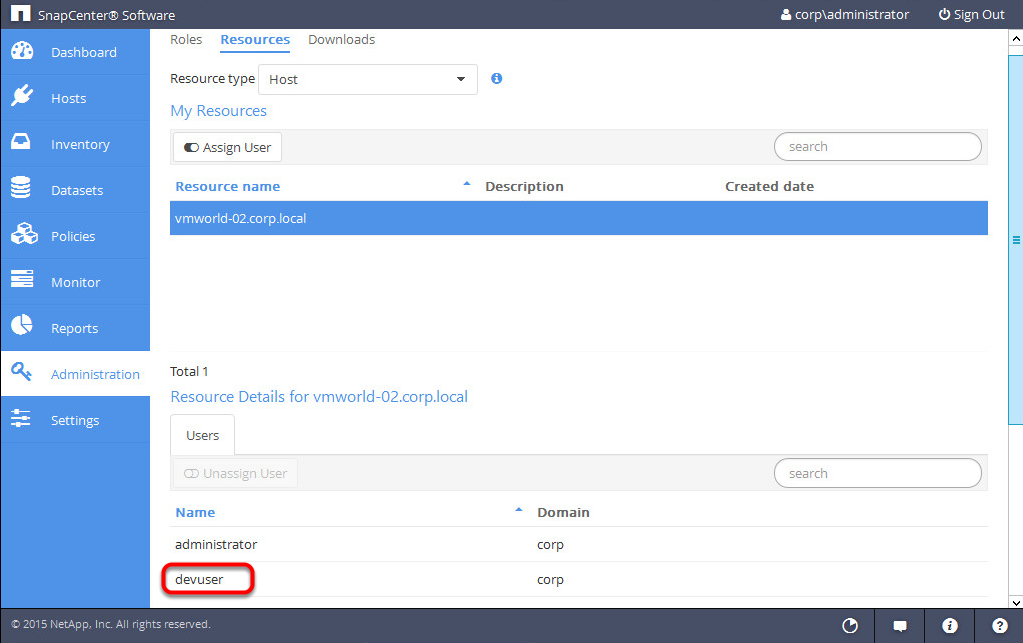1023x643 pixels.
Task: Open the help question mark icon
Action: tap(1000, 626)
